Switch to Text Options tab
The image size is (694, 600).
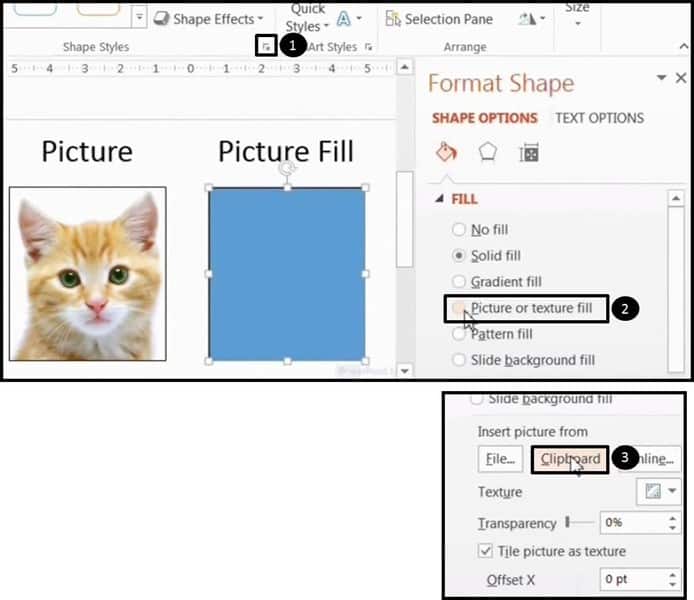(x=599, y=118)
